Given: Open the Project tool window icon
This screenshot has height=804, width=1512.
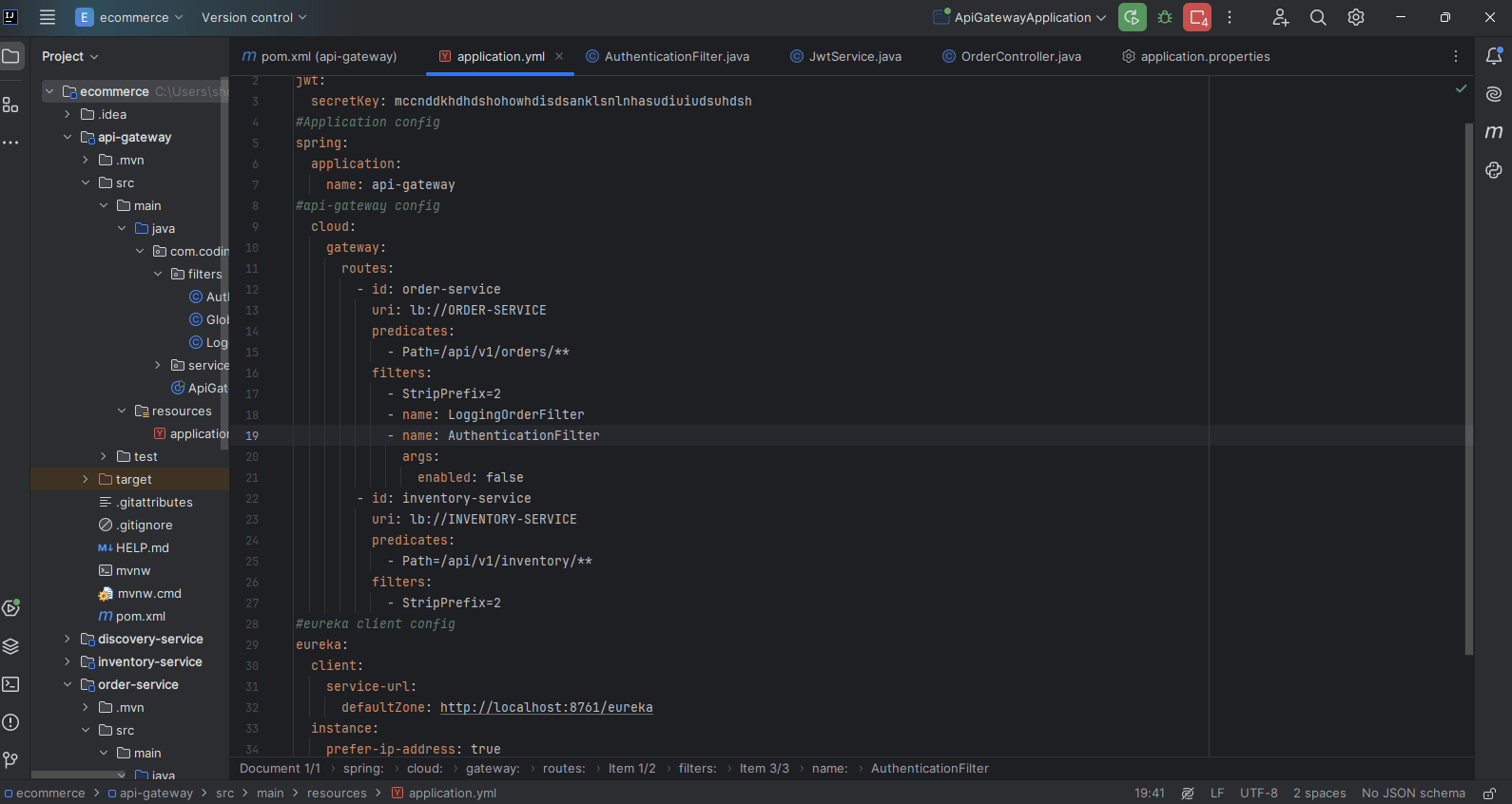Looking at the screenshot, I should [x=11, y=57].
